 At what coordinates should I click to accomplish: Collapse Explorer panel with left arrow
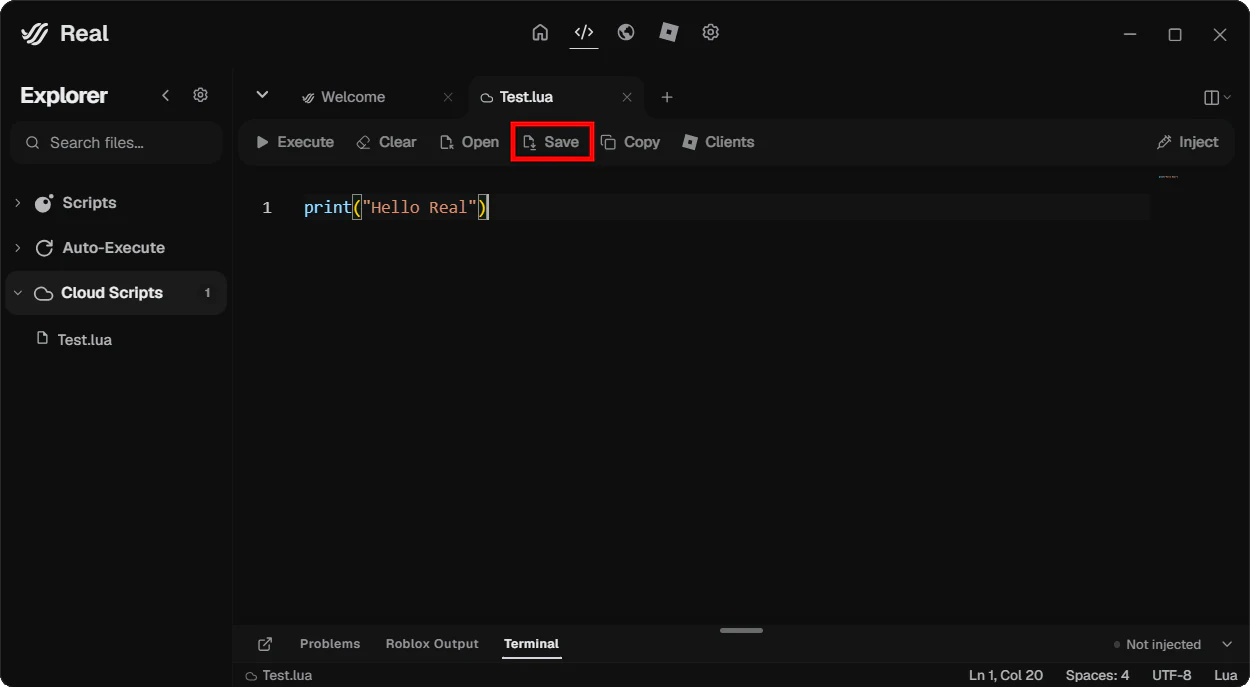coord(166,95)
